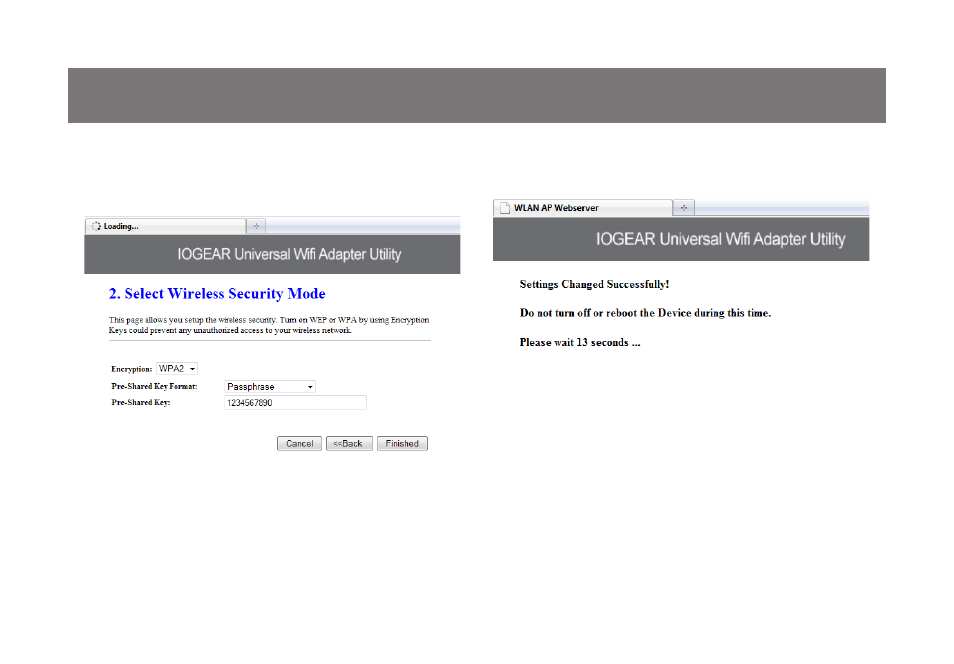Click the 'Do not turn off or reboot' warning text
This screenshot has height=664, width=954.
(x=645, y=313)
